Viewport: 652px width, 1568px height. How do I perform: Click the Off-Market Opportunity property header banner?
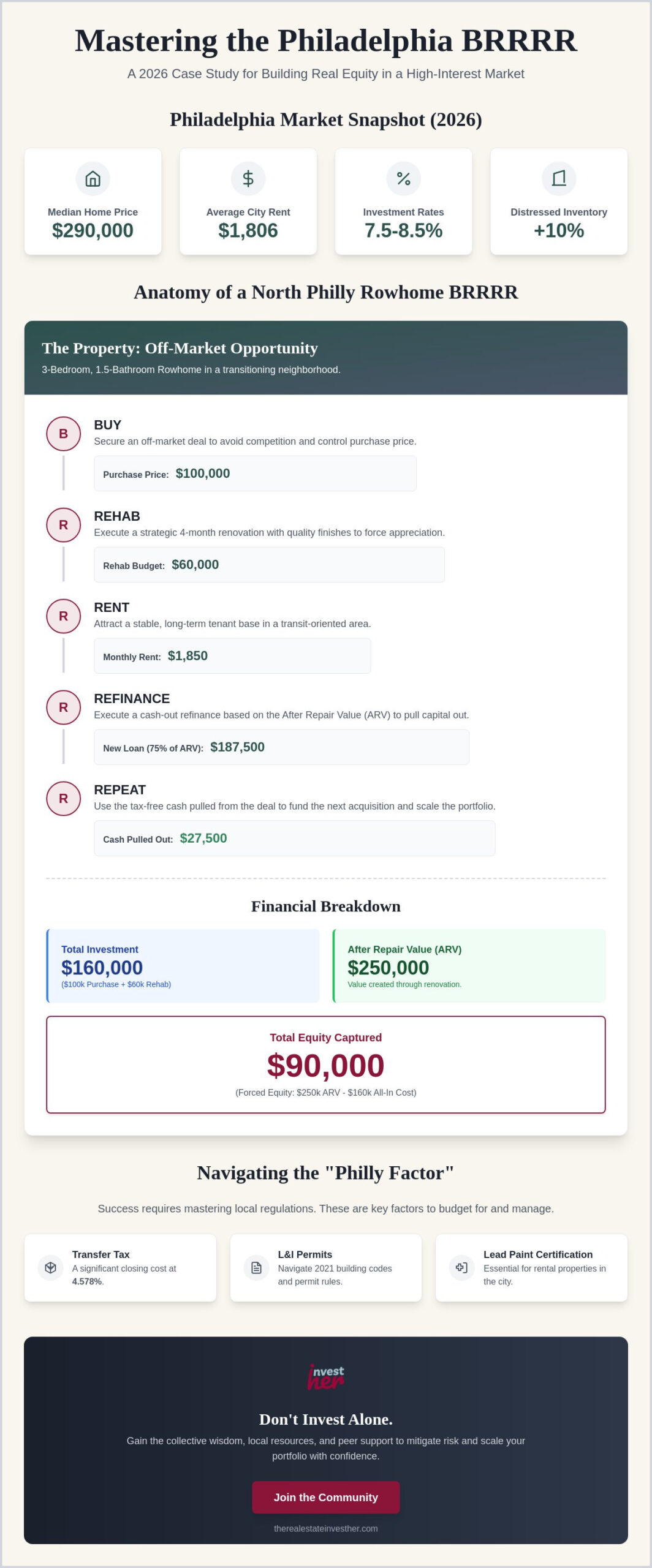(x=326, y=358)
